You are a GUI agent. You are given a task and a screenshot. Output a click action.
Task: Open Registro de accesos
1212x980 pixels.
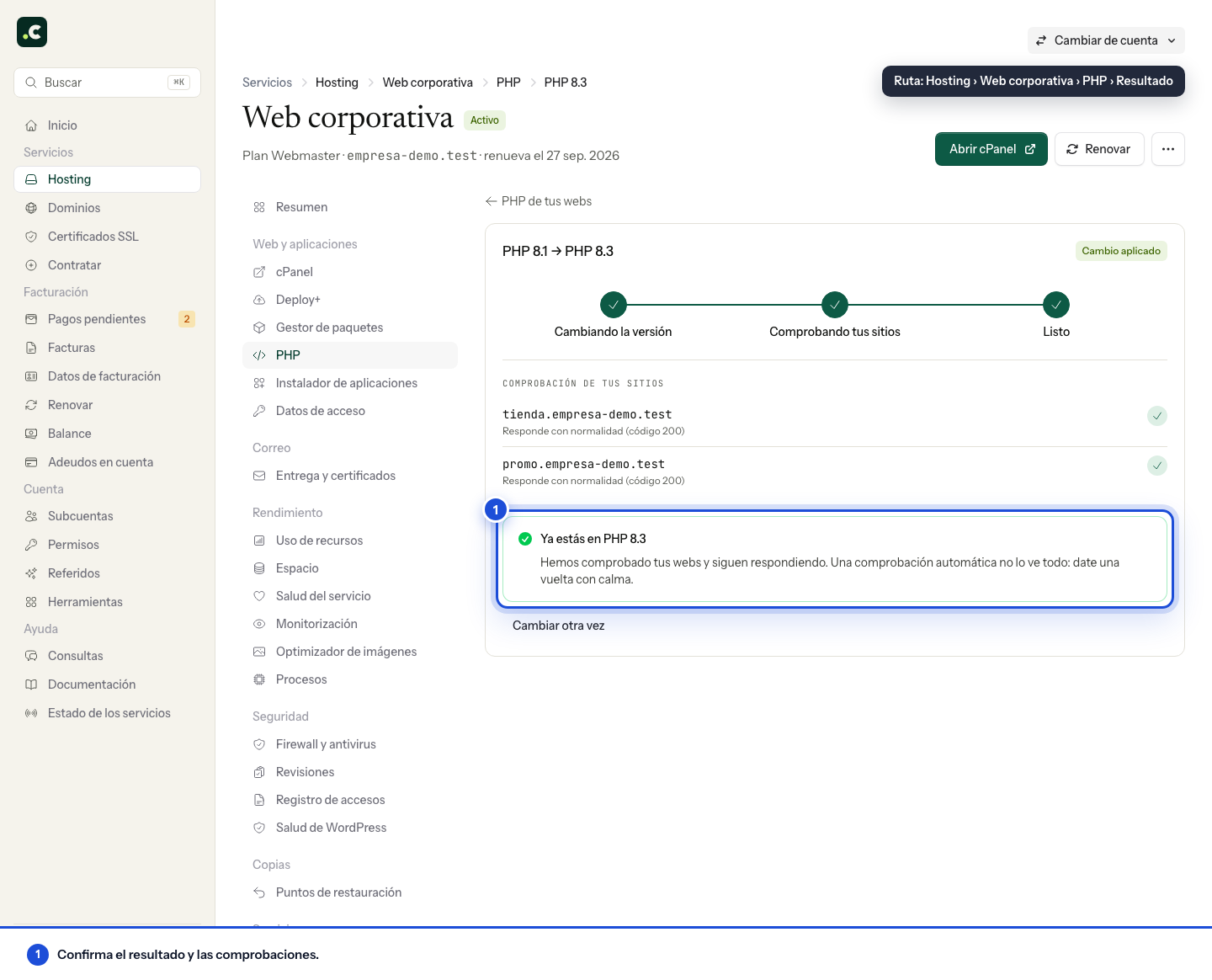350,800
